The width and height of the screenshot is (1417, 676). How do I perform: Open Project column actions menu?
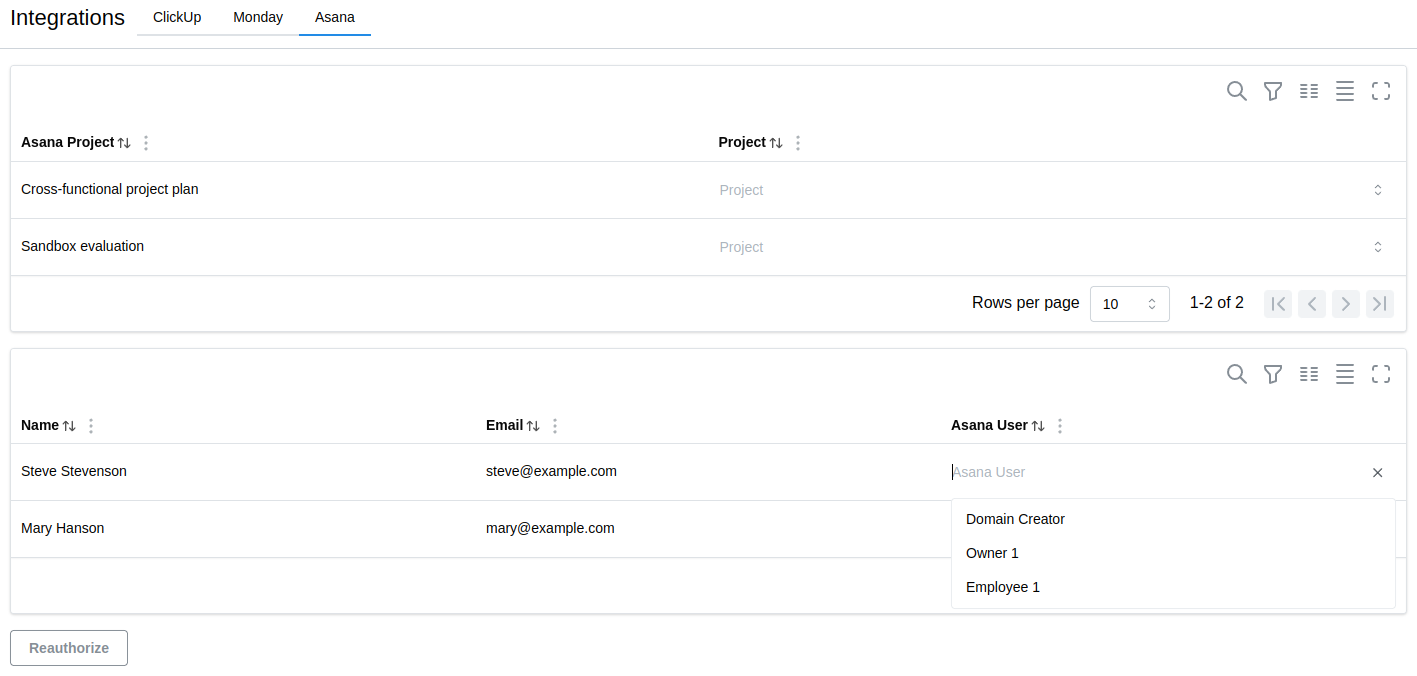(798, 143)
